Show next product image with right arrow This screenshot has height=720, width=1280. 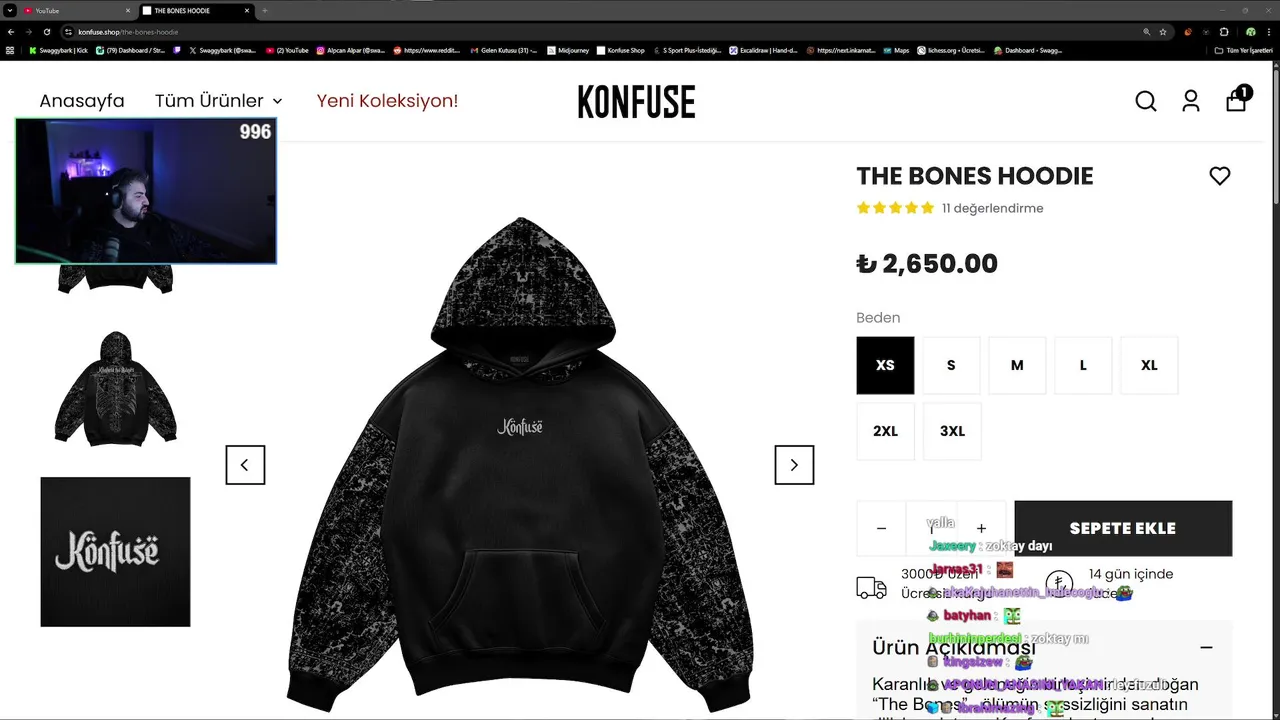coord(794,465)
